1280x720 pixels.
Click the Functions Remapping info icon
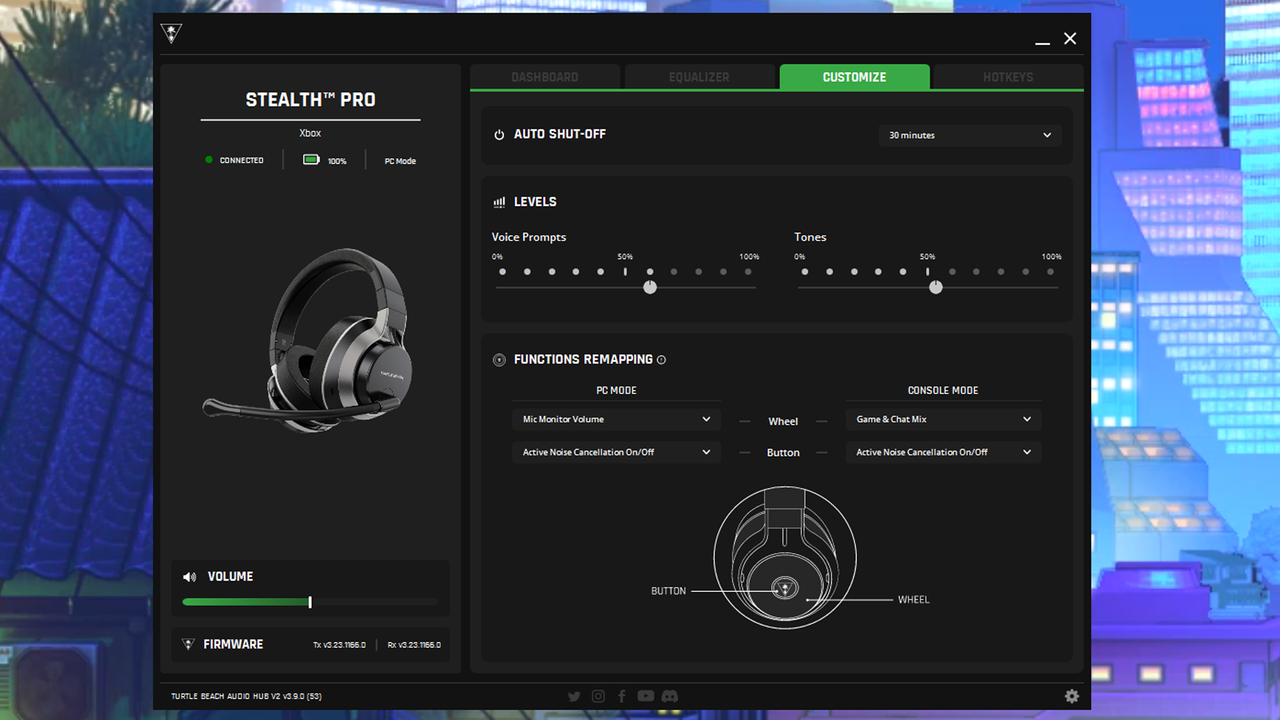[x=661, y=360]
